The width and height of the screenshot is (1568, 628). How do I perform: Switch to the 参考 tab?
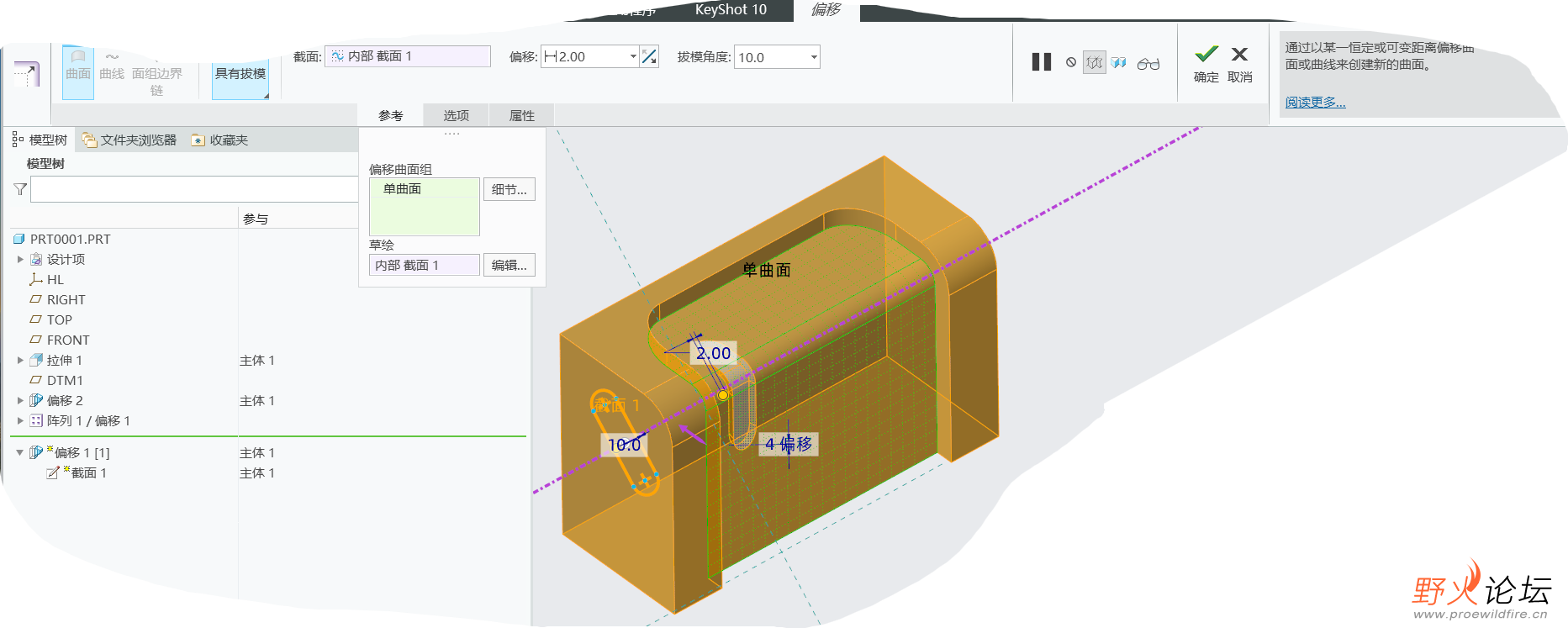390,115
